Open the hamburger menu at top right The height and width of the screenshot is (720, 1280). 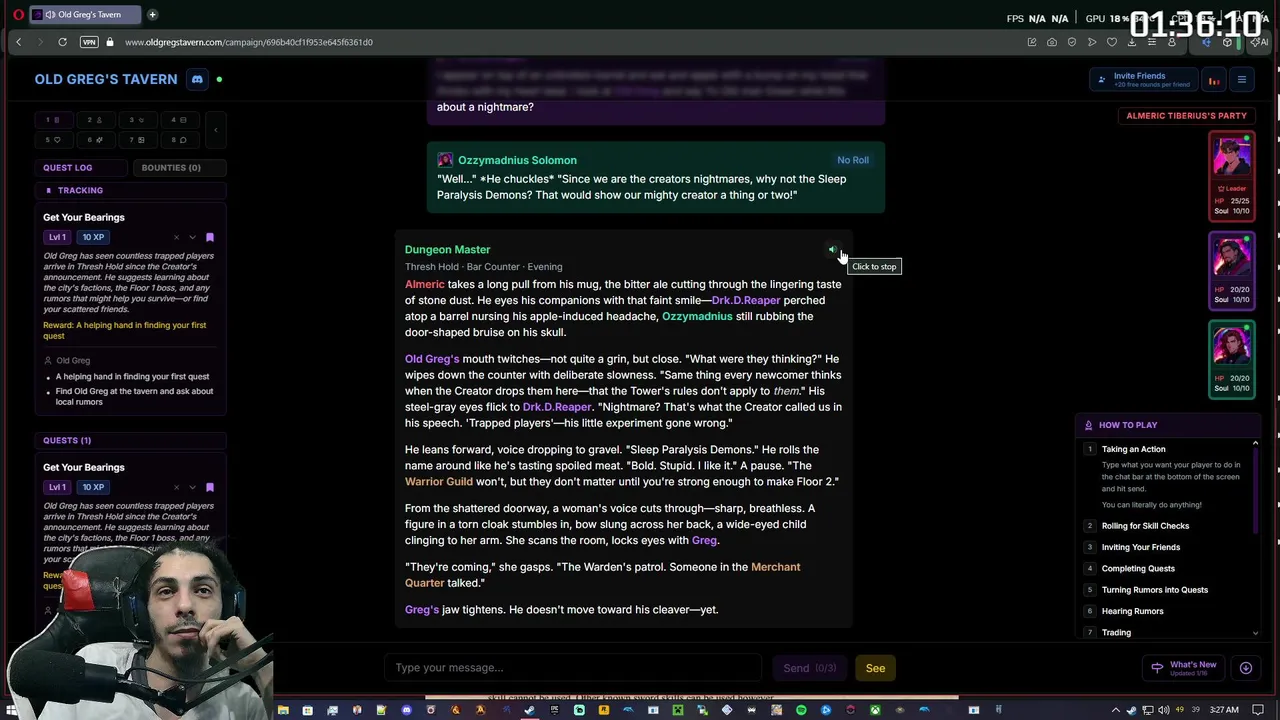[1242, 80]
